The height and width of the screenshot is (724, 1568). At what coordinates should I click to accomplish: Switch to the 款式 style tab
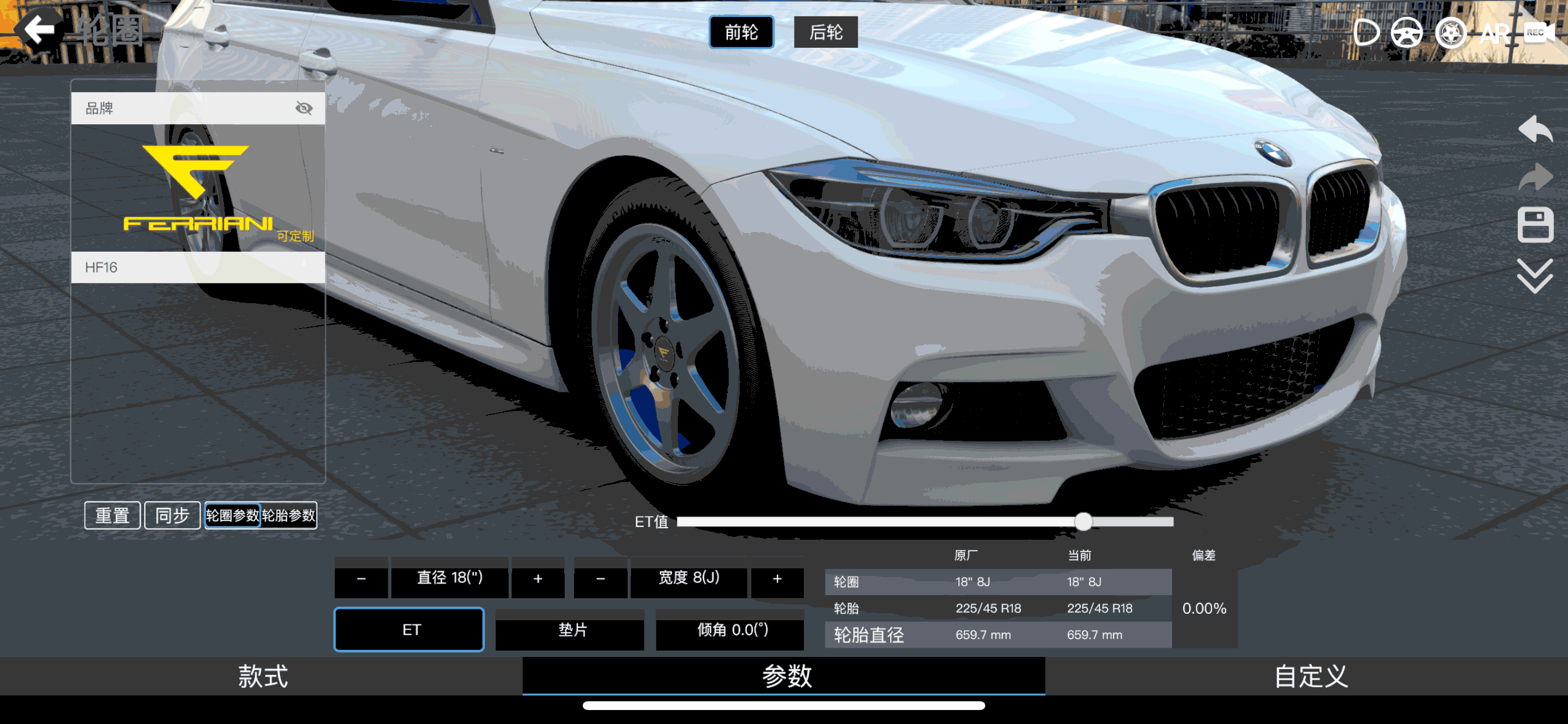tap(262, 677)
